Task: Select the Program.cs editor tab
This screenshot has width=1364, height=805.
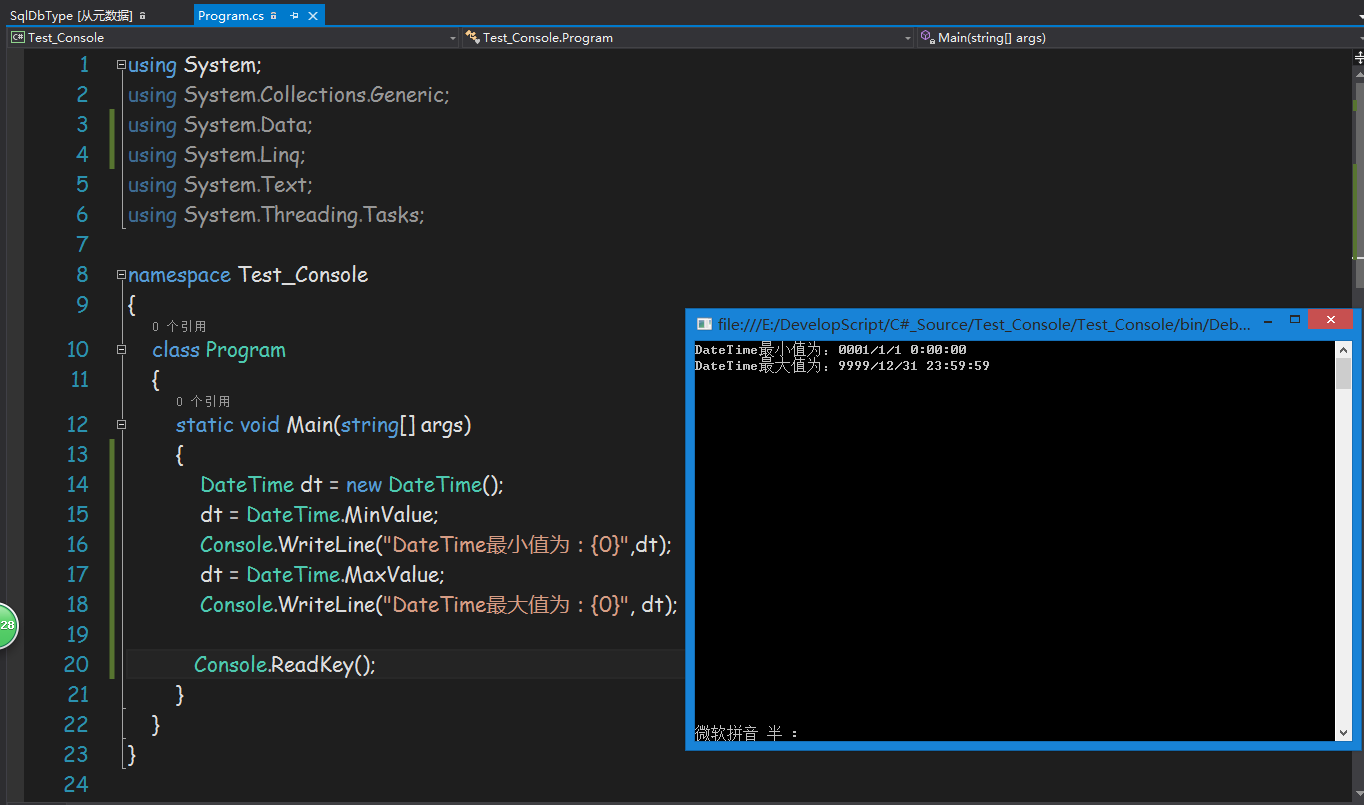Action: pyautogui.click(x=231, y=16)
